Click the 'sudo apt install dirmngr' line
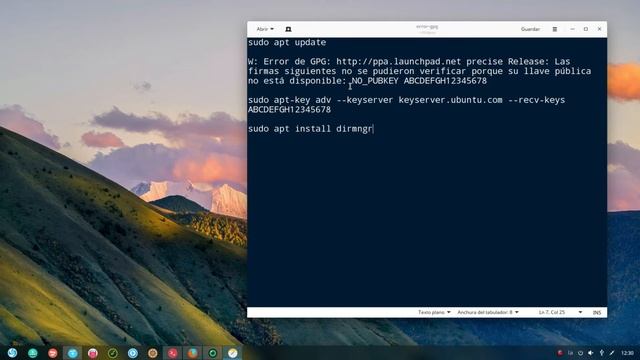This screenshot has height=360, width=640. [x=310, y=129]
